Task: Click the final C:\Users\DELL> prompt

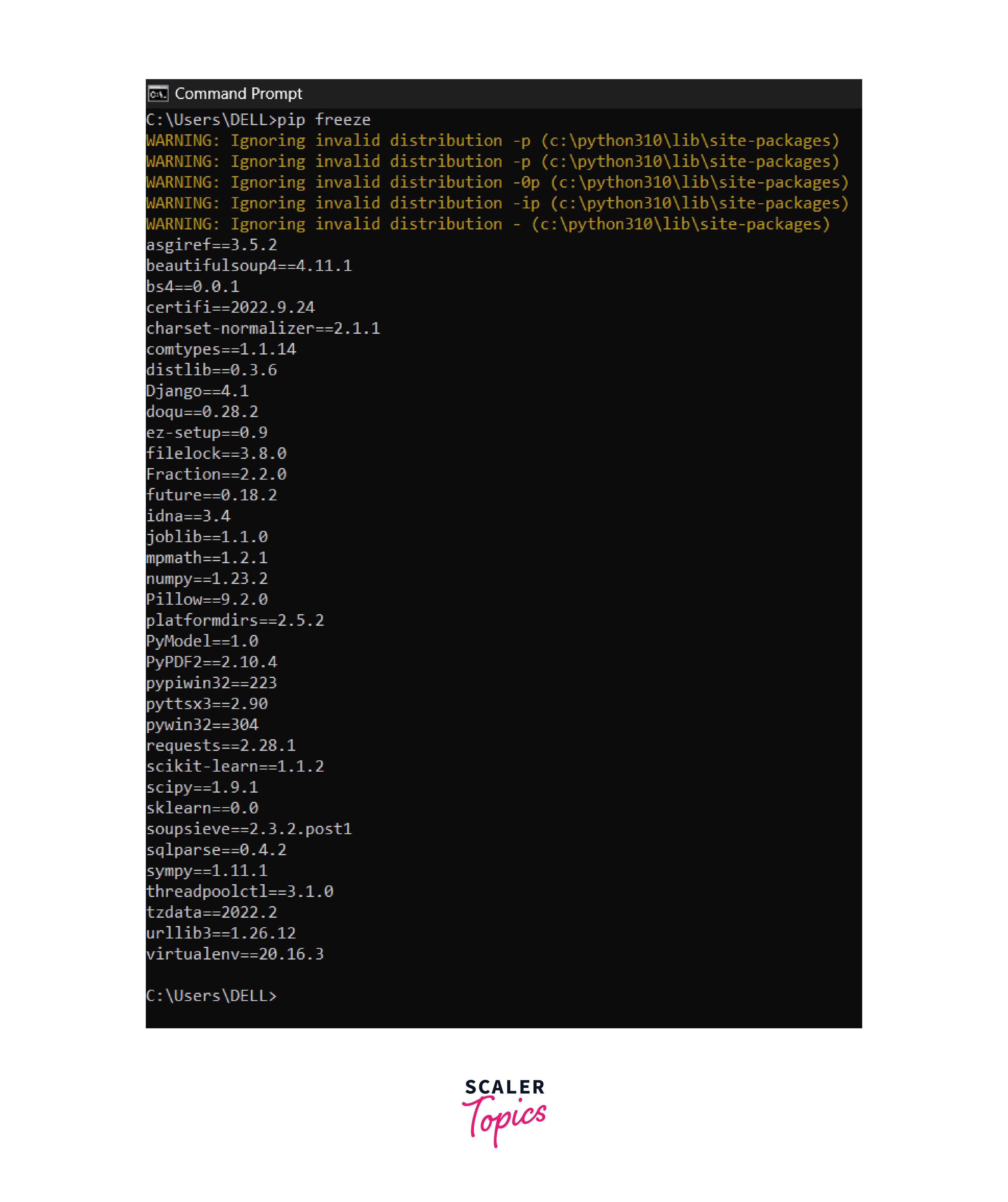Action: [211, 996]
